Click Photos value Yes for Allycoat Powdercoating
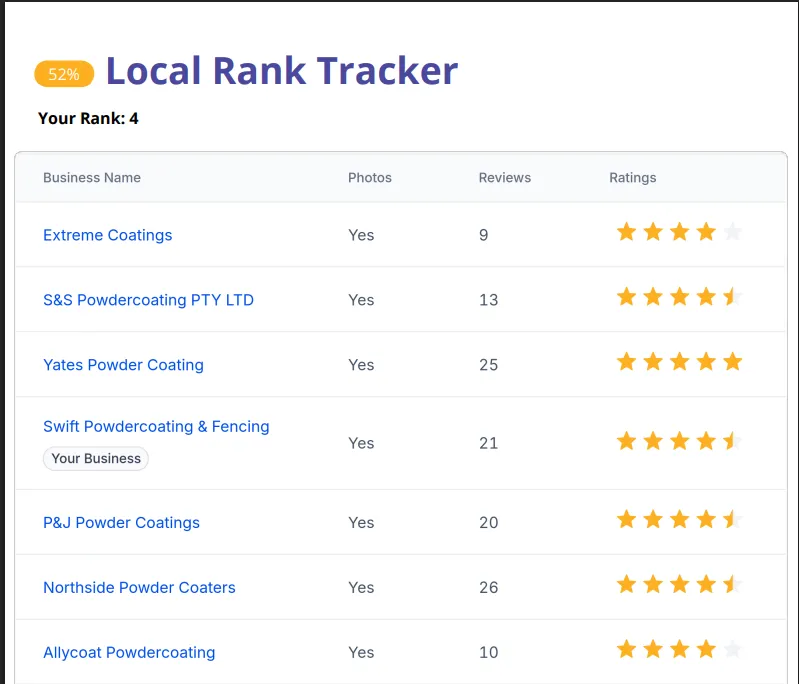This screenshot has height=684, width=799. coord(361,652)
